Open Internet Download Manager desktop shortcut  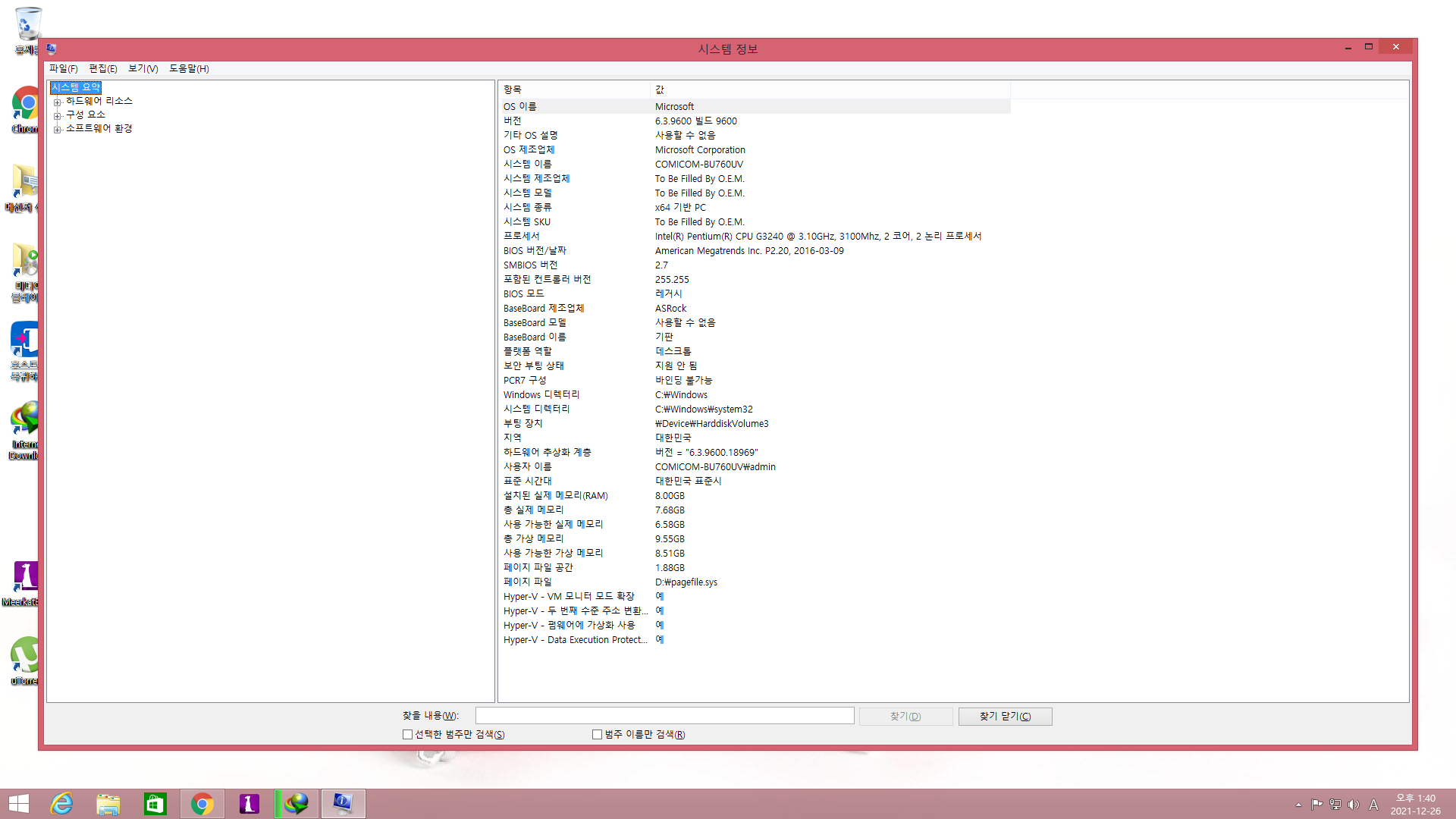tap(24, 431)
